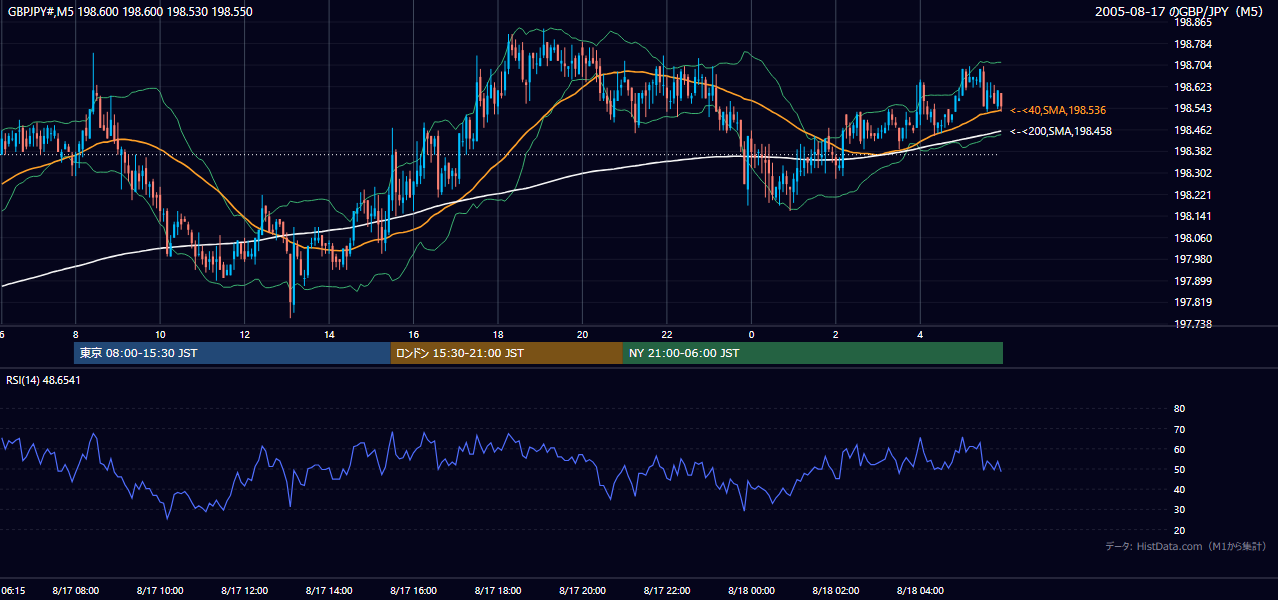Click RSI axis level 80
The image size is (1278, 600).
click(1179, 409)
